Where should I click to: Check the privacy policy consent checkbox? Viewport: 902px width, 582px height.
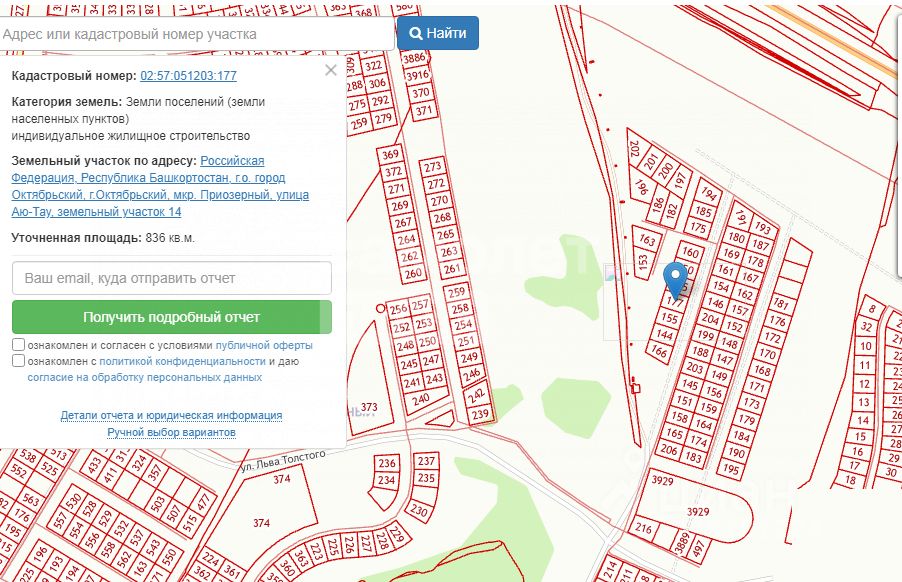[18, 361]
